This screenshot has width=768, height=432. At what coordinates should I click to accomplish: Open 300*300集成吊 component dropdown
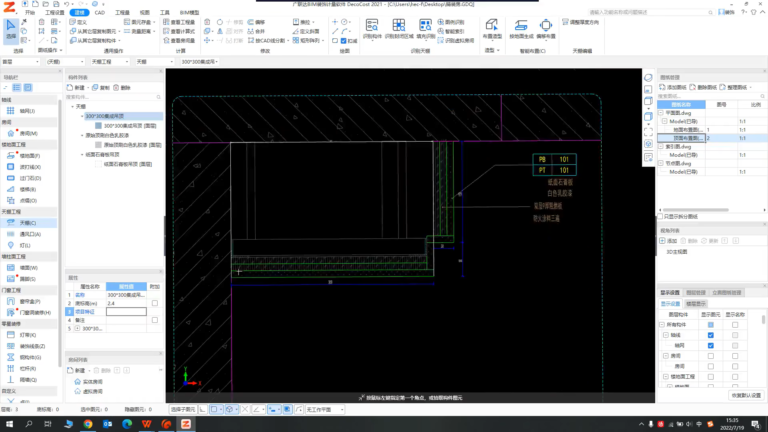(x=200, y=62)
